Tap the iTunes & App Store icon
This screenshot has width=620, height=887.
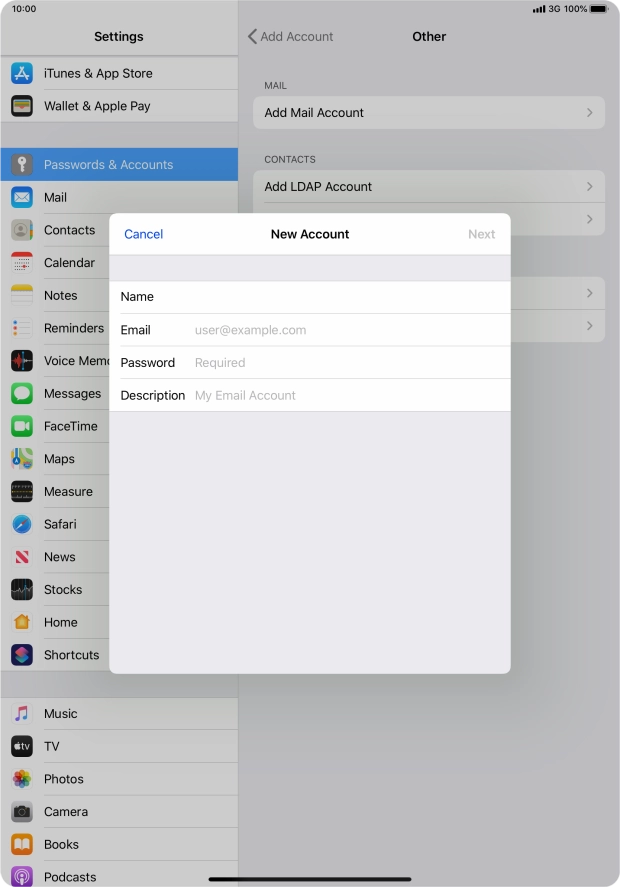pyautogui.click(x=22, y=73)
